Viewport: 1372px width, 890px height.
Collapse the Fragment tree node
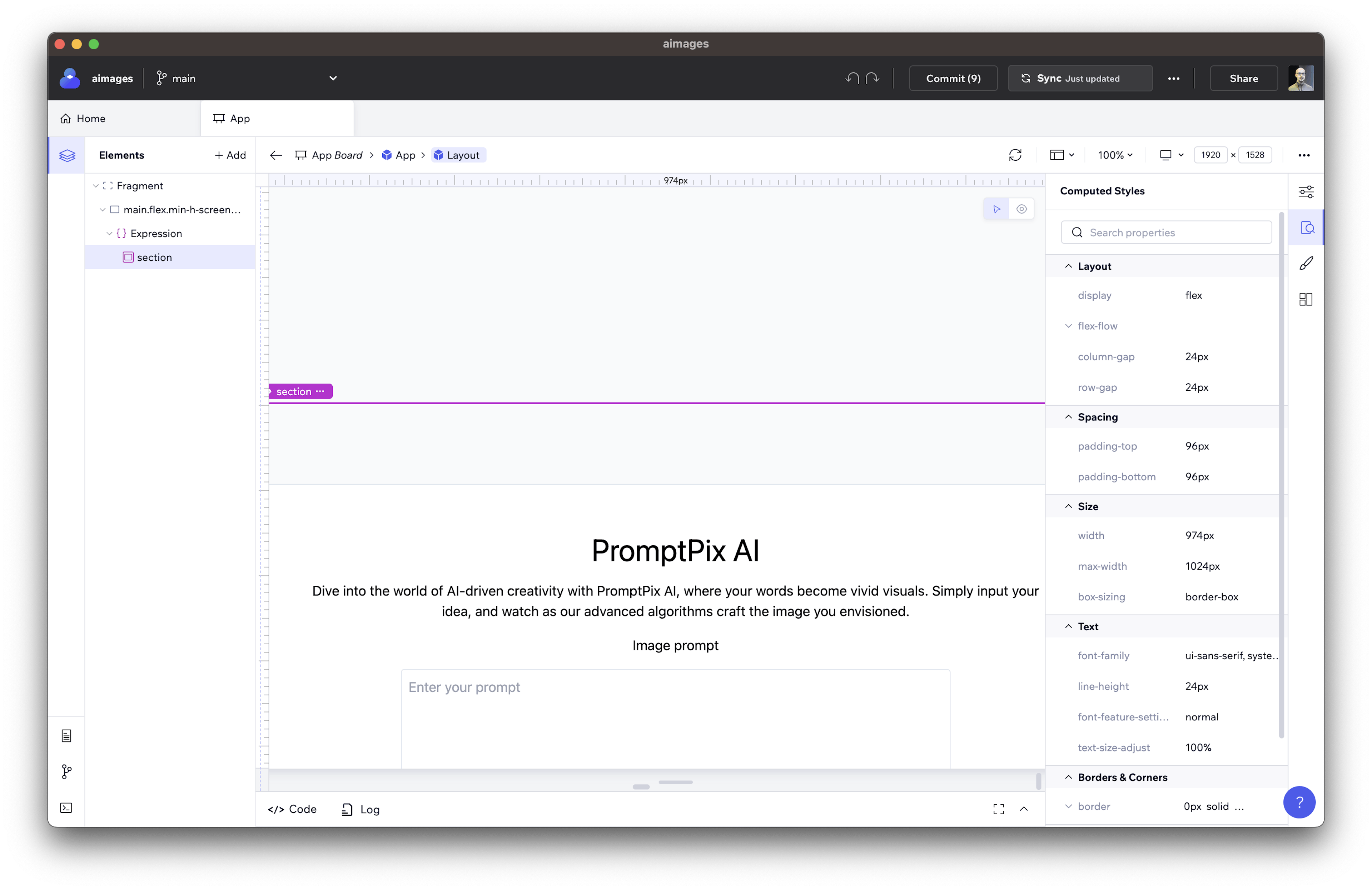(x=96, y=186)
